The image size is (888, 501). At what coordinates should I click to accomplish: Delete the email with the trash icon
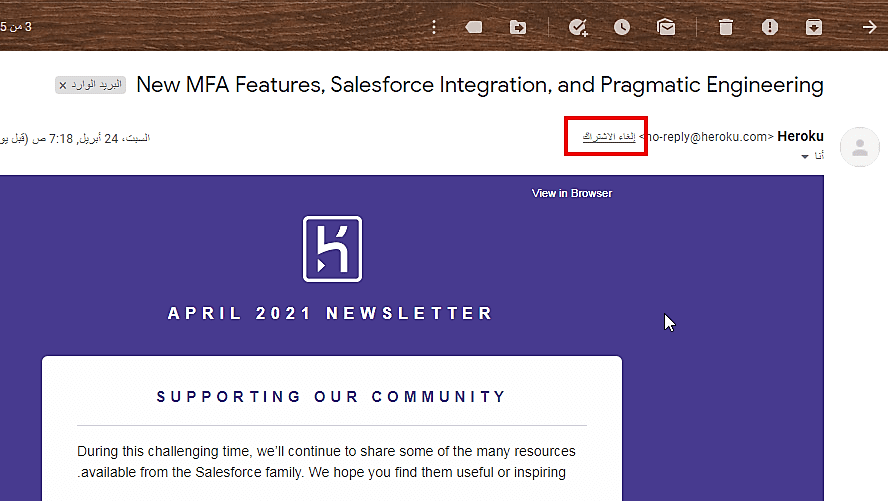(x=726, y=27)
